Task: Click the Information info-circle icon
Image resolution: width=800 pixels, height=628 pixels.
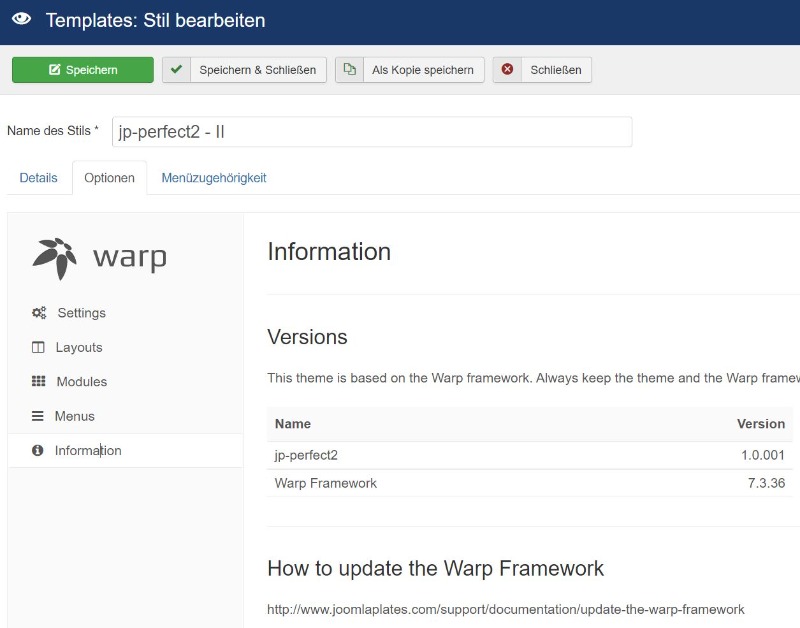Action: pyautogui.click(x=38, y=450)
